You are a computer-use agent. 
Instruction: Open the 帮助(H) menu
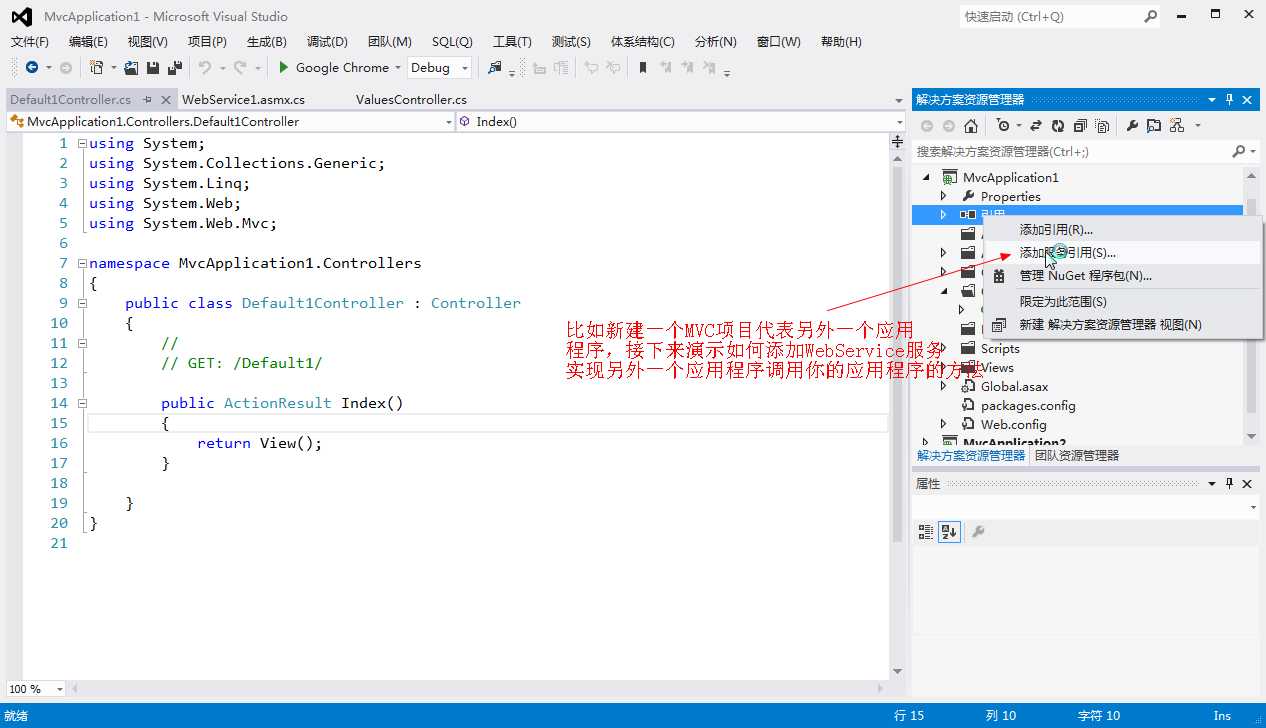point(841,42)
